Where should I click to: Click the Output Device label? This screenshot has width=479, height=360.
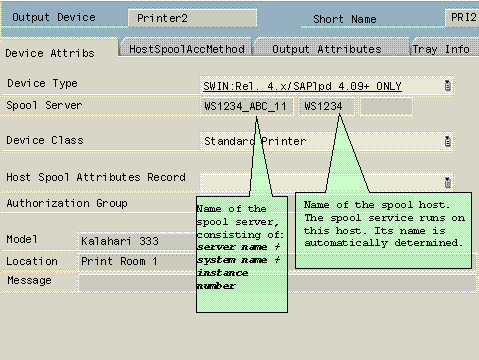click(x=54, y=17)
